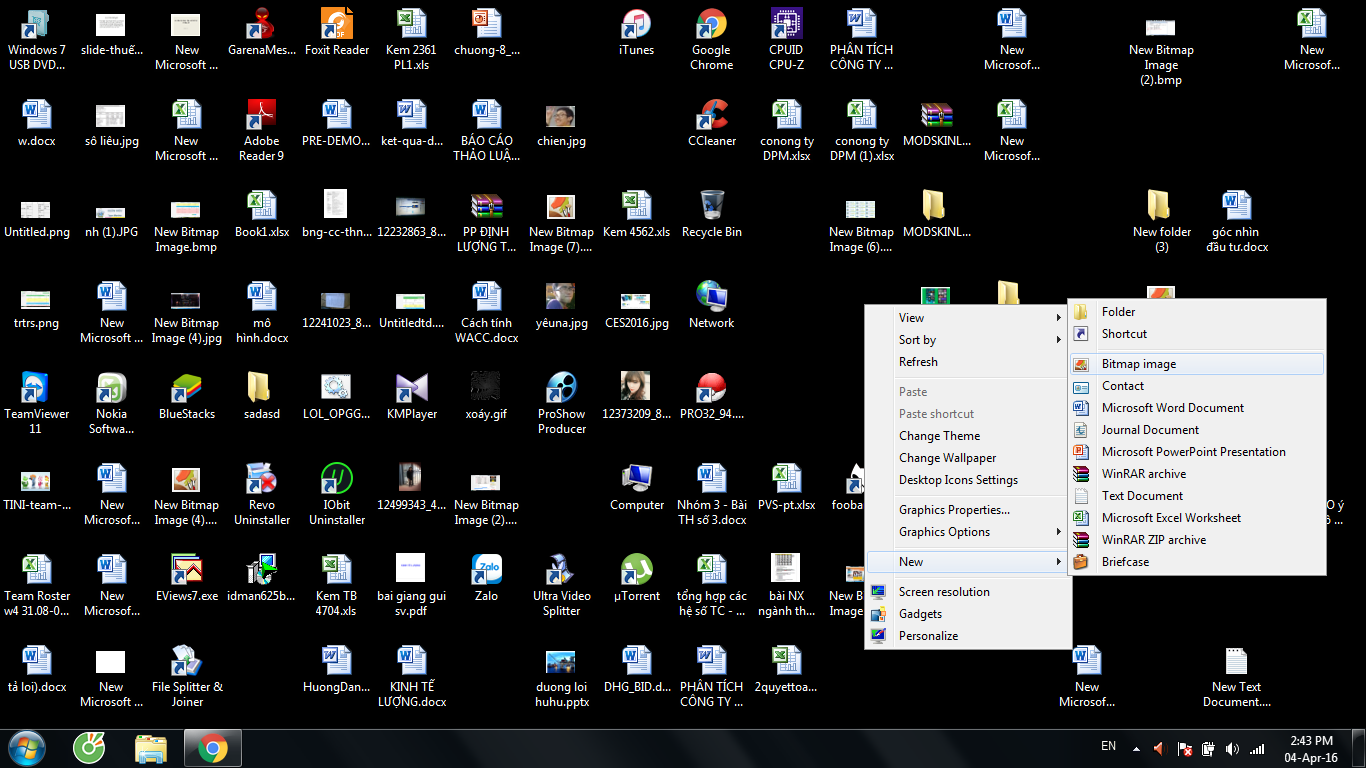Choose Refresh in the context menu
The height and width of the screenshot is (768, 1366).
point(968,362)
